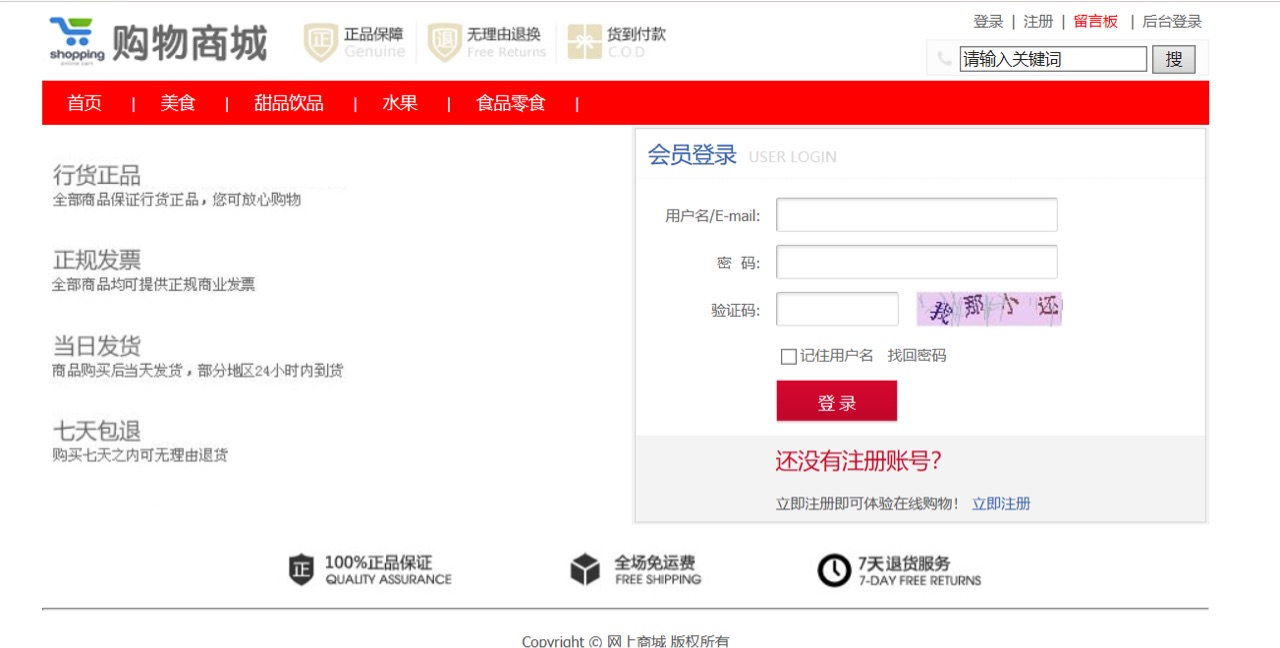Click the 7天退货服务 clock icon

click(834, 570)
